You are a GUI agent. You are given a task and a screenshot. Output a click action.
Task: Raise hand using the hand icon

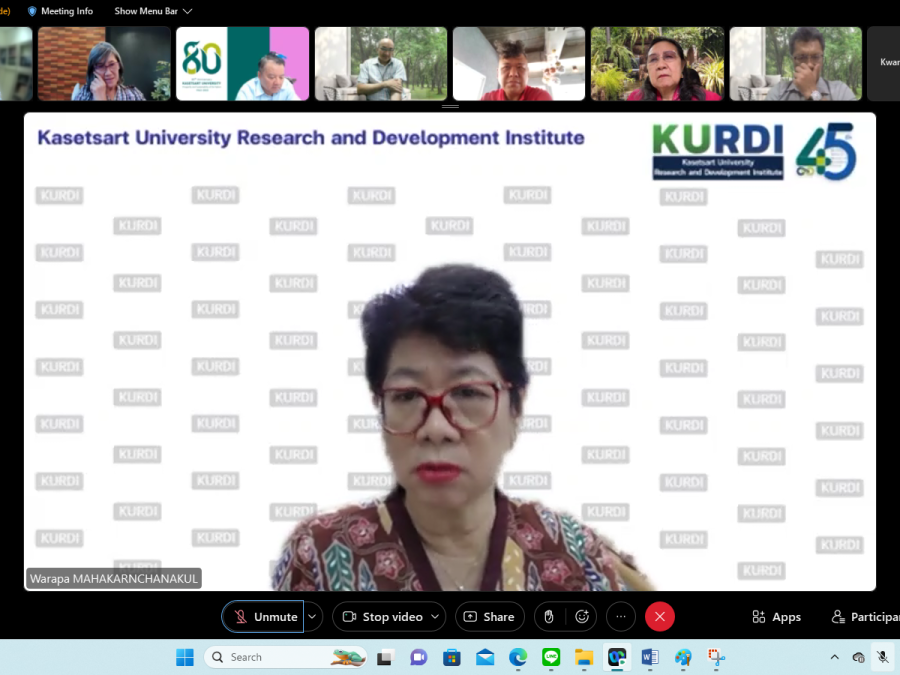coord(548,617)
